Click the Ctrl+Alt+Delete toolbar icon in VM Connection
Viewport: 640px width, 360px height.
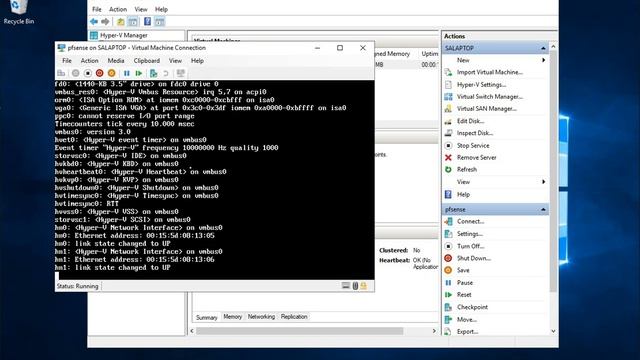[x=61, y=73]
